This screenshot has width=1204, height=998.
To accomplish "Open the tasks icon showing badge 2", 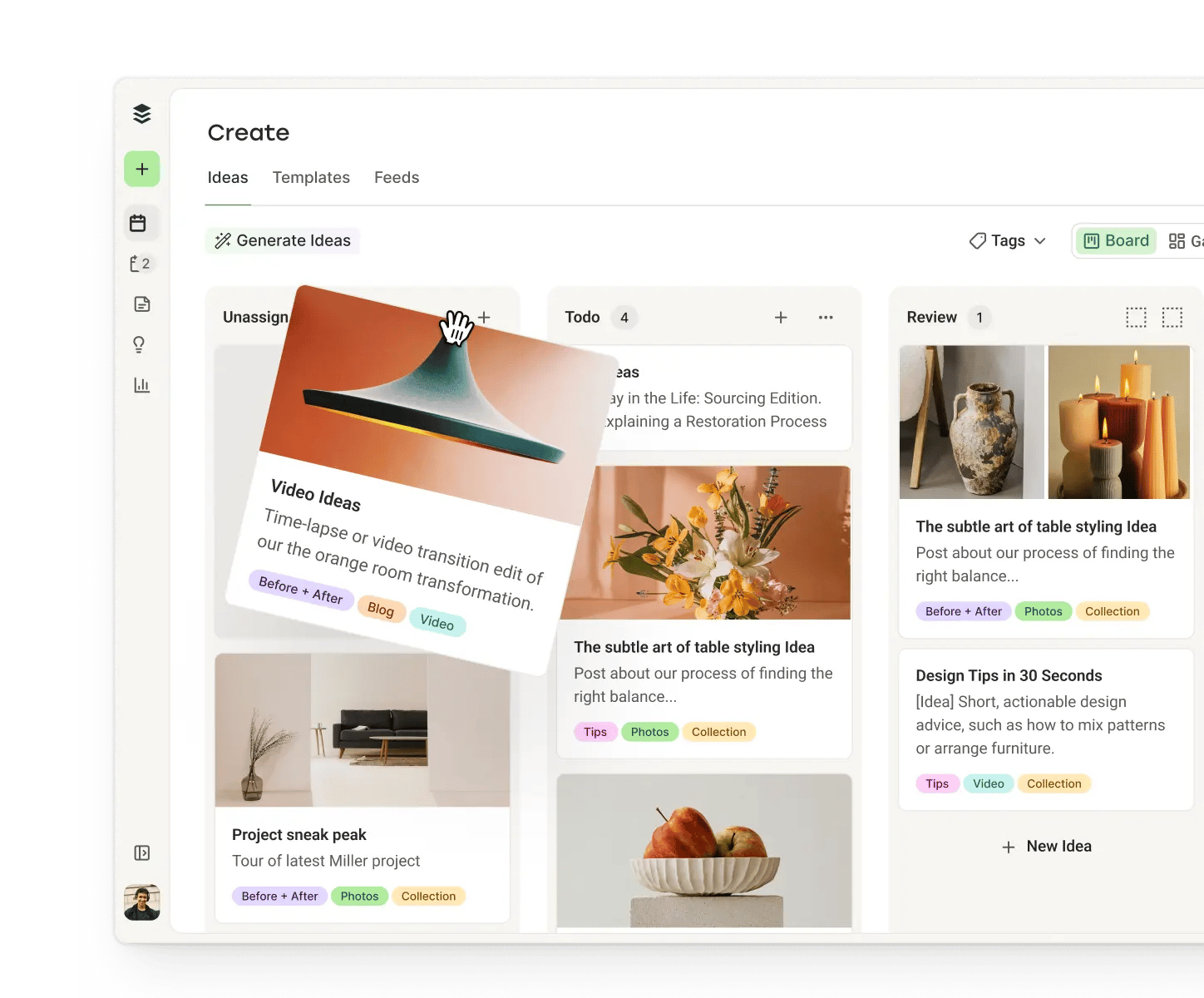I will pyautogui.click(x=141, y=263).
